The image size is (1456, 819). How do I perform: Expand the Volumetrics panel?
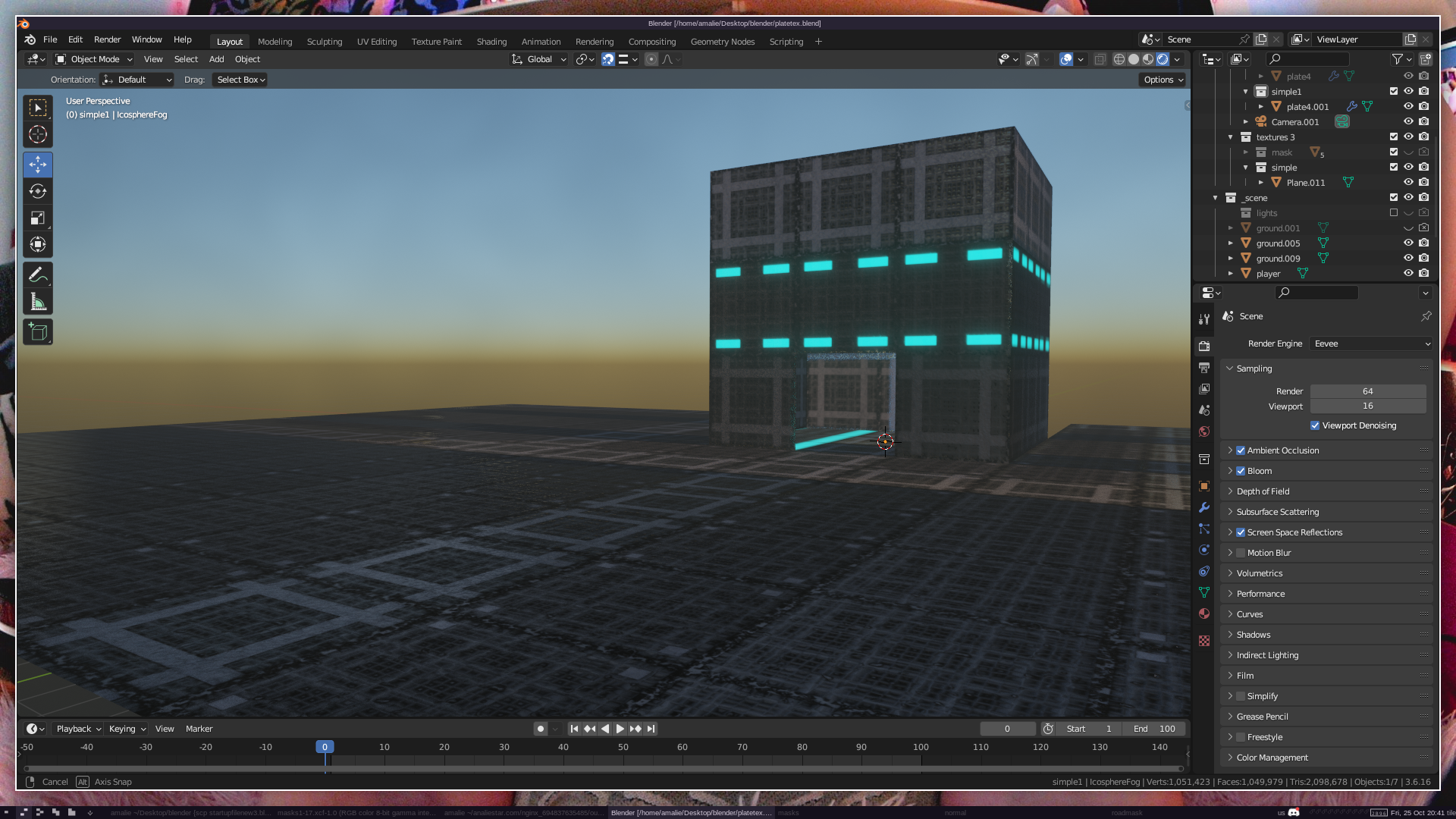pos(1260,573)
